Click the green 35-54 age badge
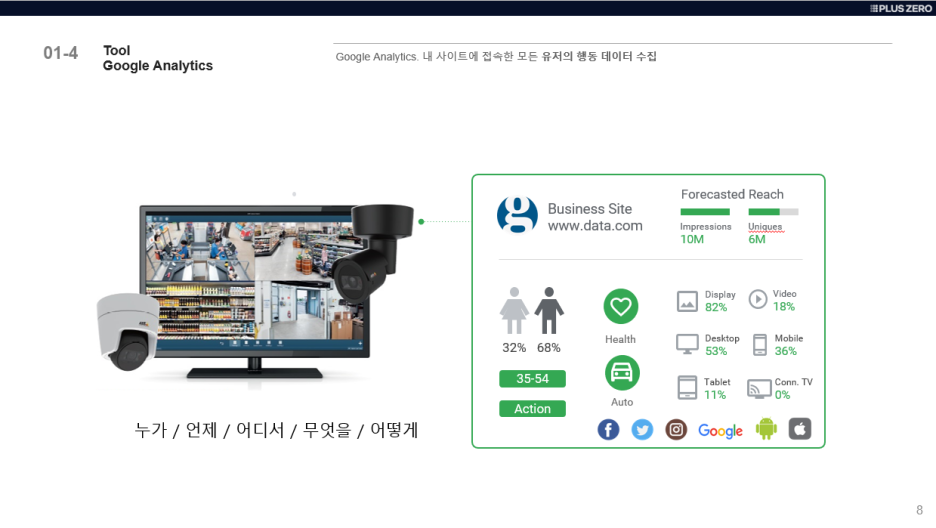The image size is (936, 528). point(532,379)
